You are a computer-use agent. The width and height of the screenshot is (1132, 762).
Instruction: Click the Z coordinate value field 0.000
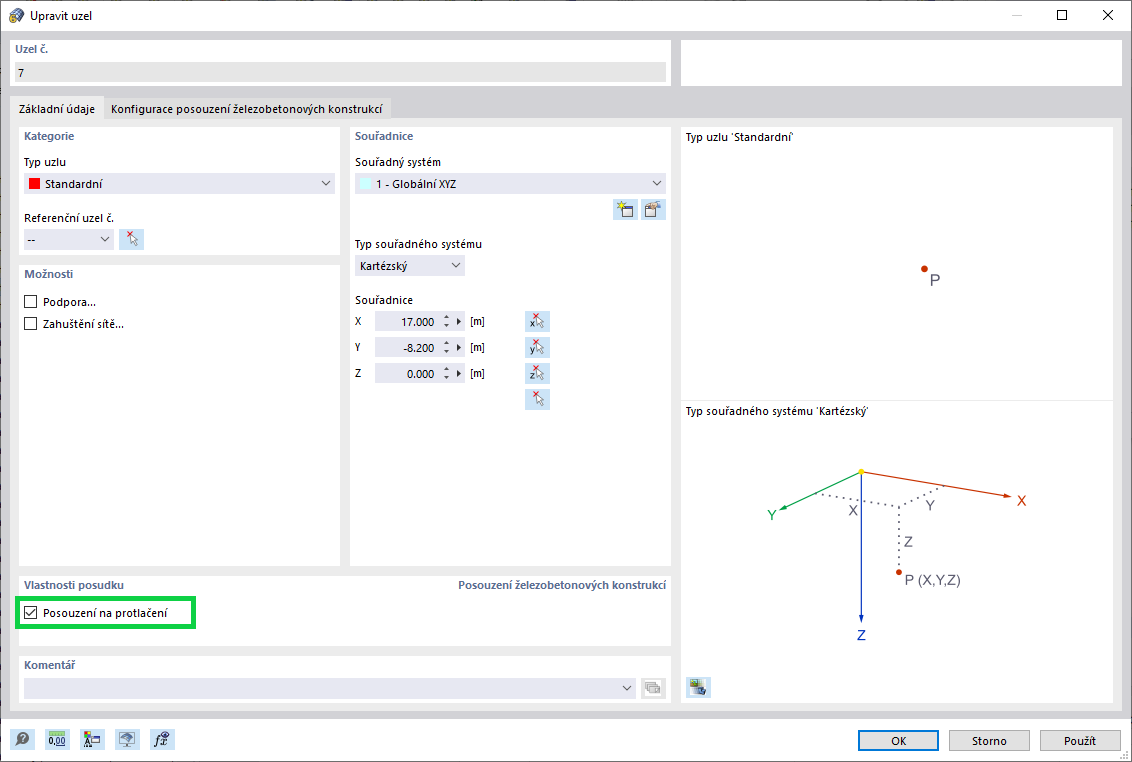[x=408, y=373]
